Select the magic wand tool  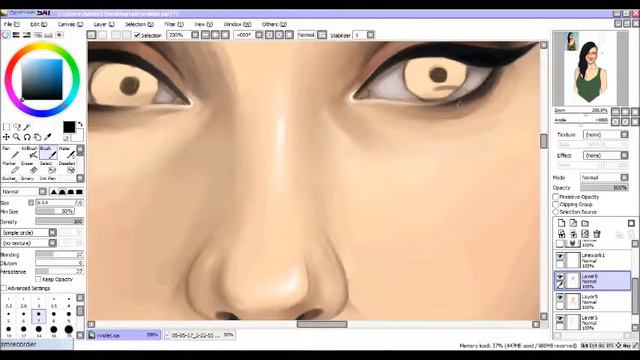tap(27, 127)
